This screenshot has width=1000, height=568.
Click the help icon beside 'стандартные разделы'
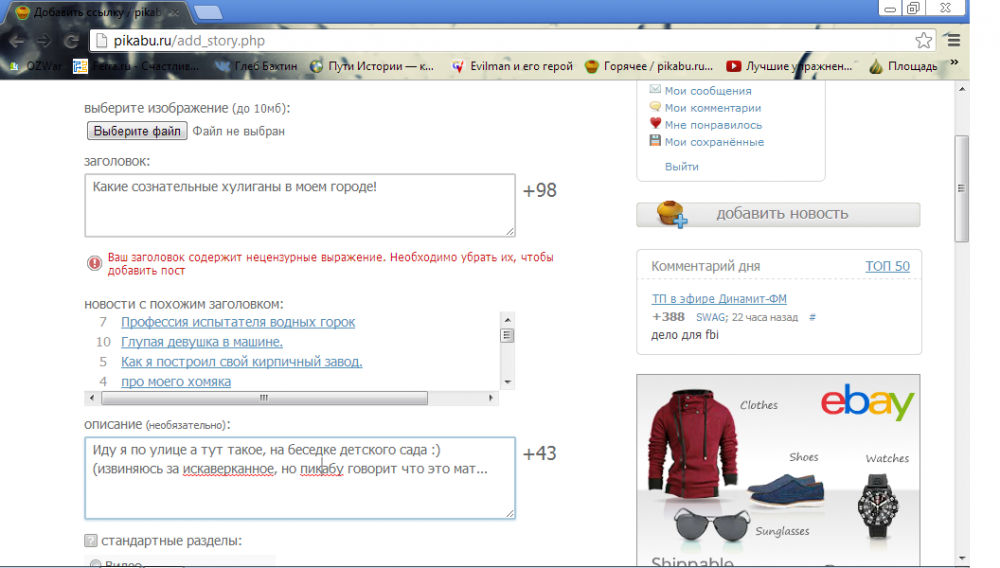pyautogui.click(x=91, y=541)
